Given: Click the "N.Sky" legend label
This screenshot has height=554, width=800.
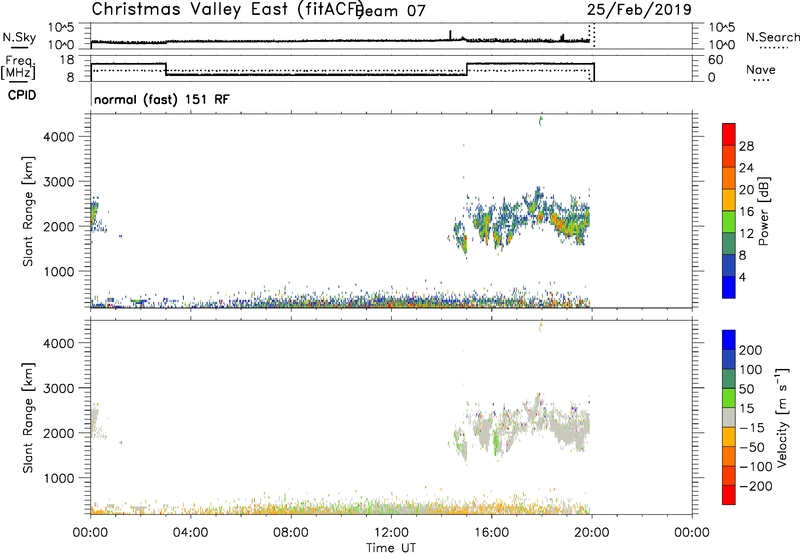Looking at the screenshot, I should point(19,37).
